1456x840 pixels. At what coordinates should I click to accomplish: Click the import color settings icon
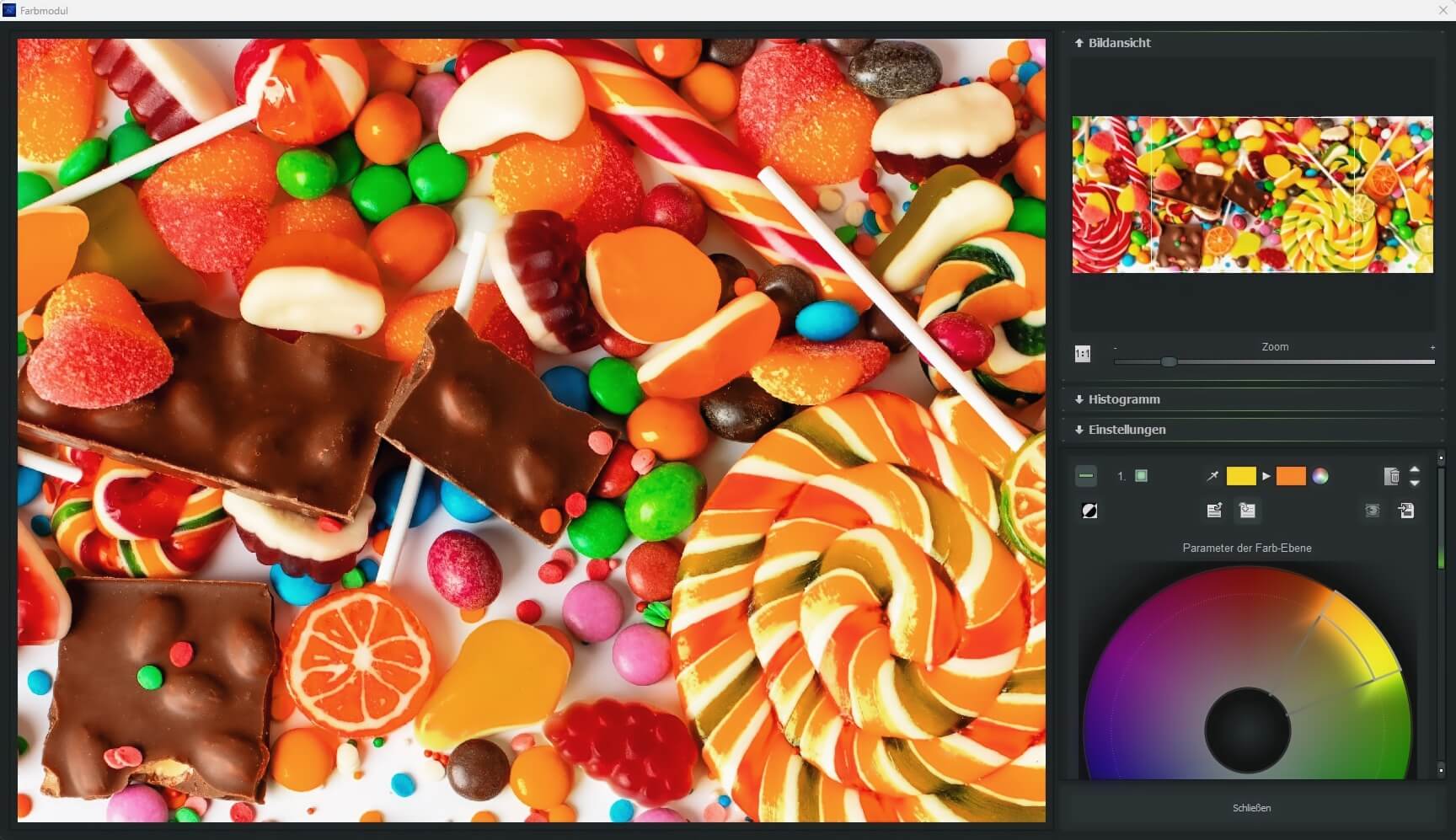pos(1247,511)
